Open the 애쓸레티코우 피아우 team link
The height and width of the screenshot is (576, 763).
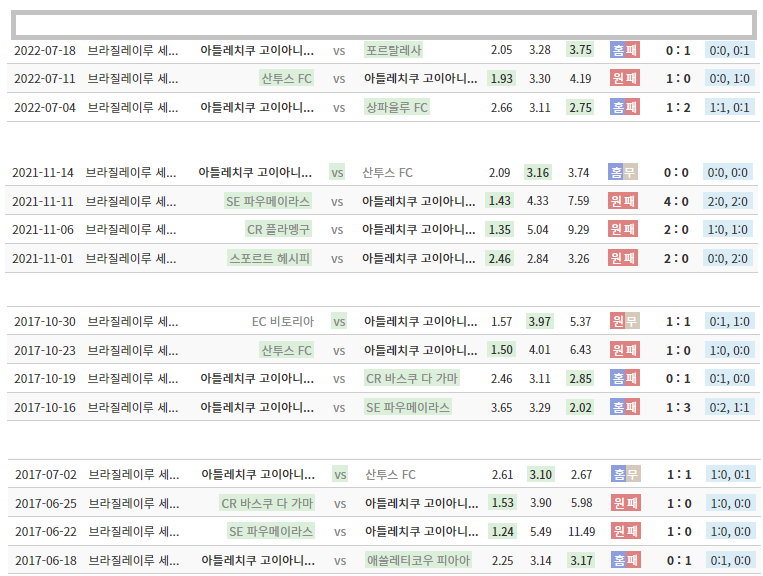[418, 560]
